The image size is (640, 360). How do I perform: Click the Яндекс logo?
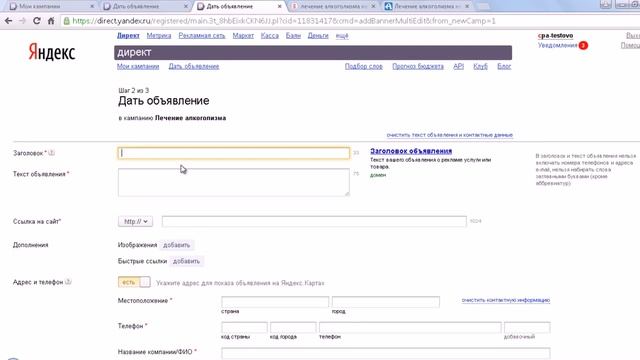(52, 53)
